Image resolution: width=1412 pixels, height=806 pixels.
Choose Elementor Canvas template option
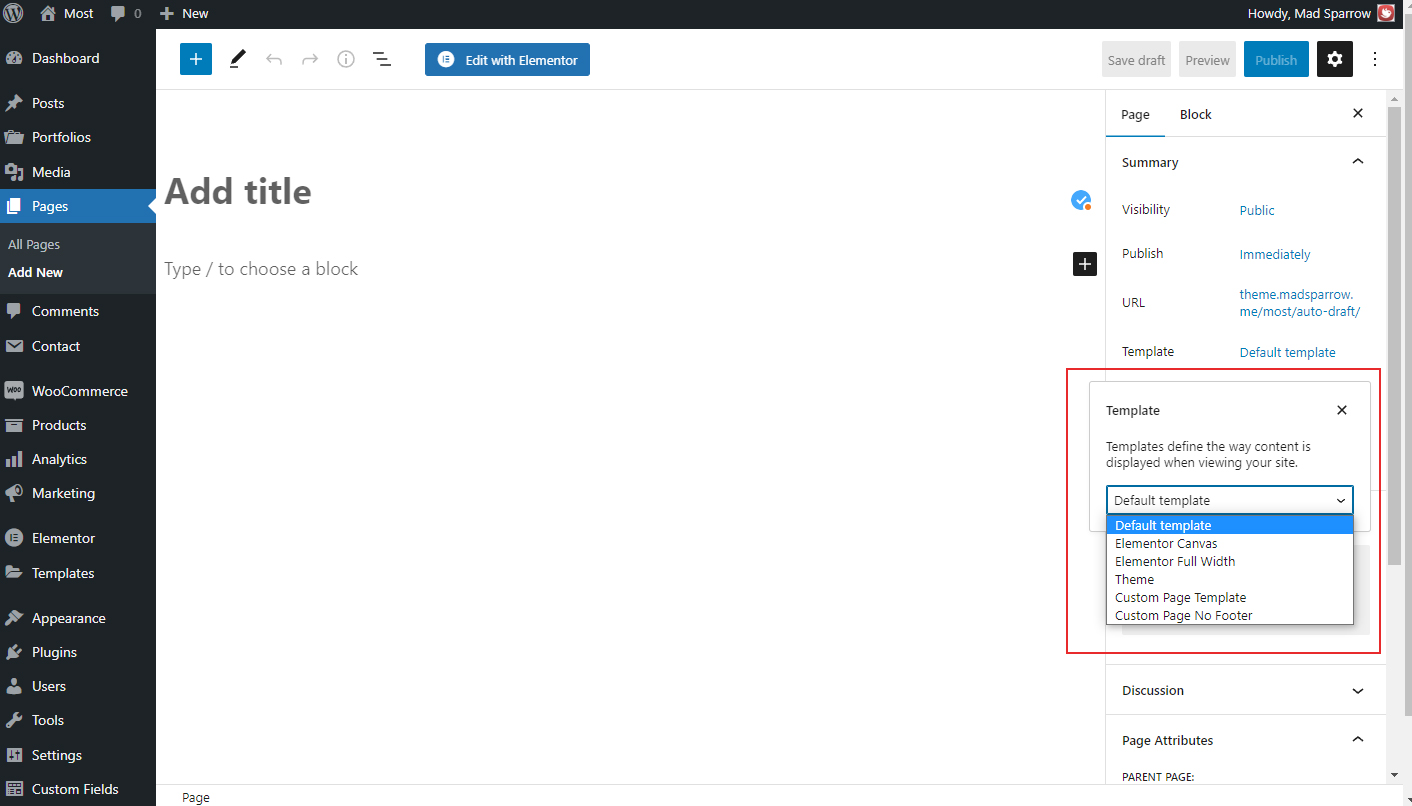tap(1230, 543)
